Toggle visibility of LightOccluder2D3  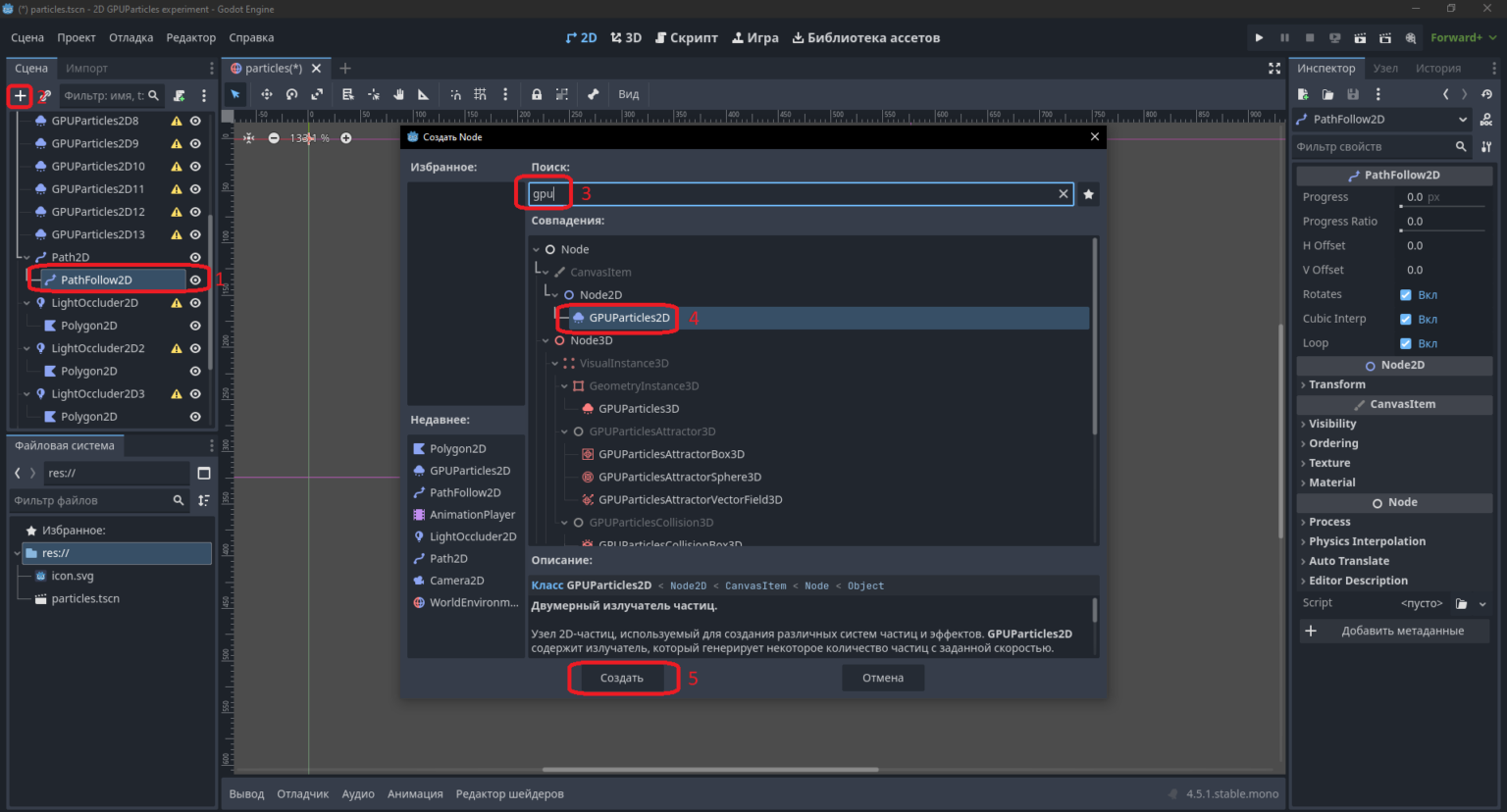[x=195, y=394]
